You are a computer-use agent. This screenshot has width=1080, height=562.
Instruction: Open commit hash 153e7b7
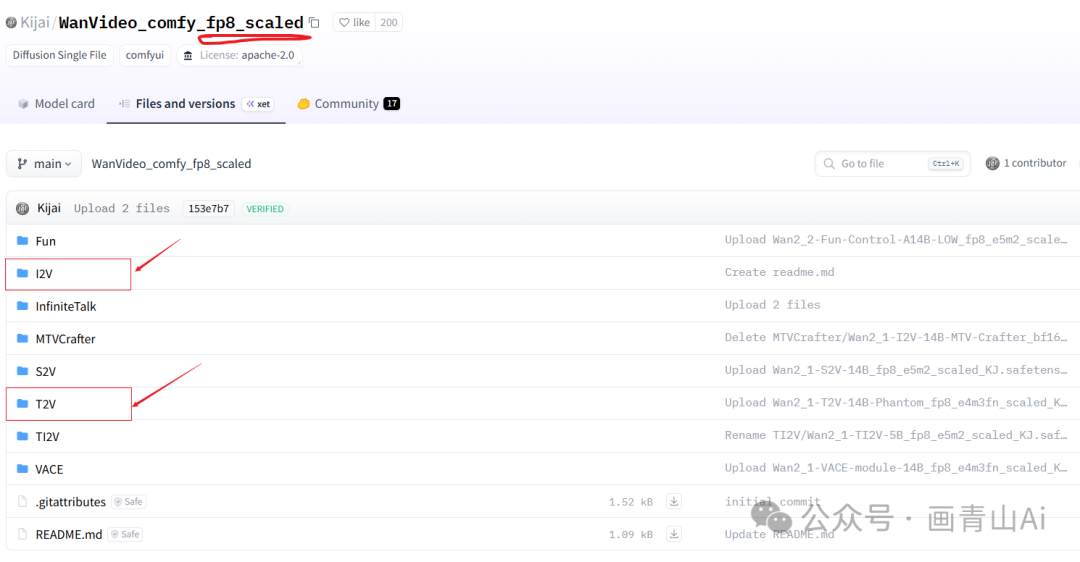pyautogui.click(x=209, y=209)
